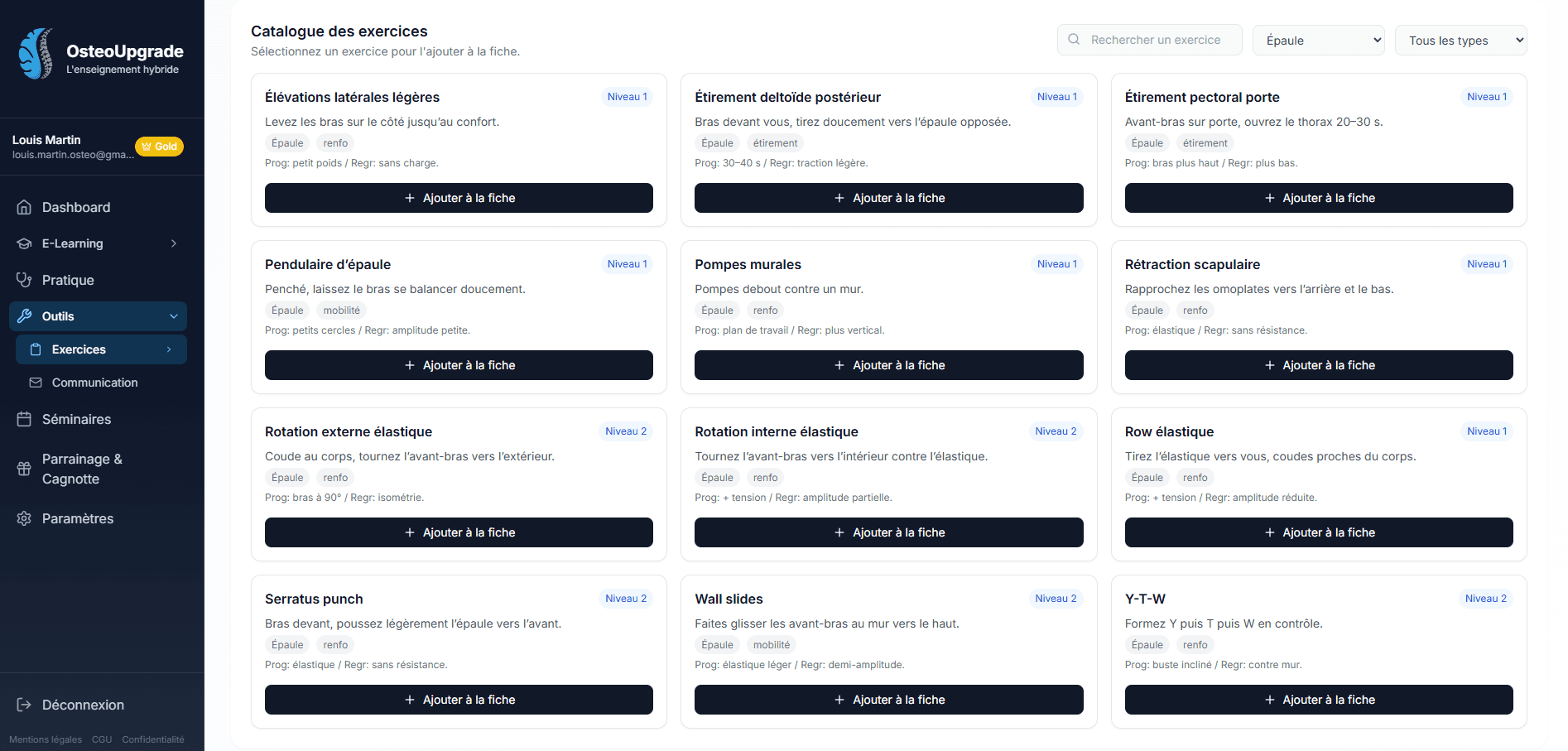The width and height of the screenshot is (1568, 751).
Task: Add Pompes murales to the fiche
Action: coord(888,364)
